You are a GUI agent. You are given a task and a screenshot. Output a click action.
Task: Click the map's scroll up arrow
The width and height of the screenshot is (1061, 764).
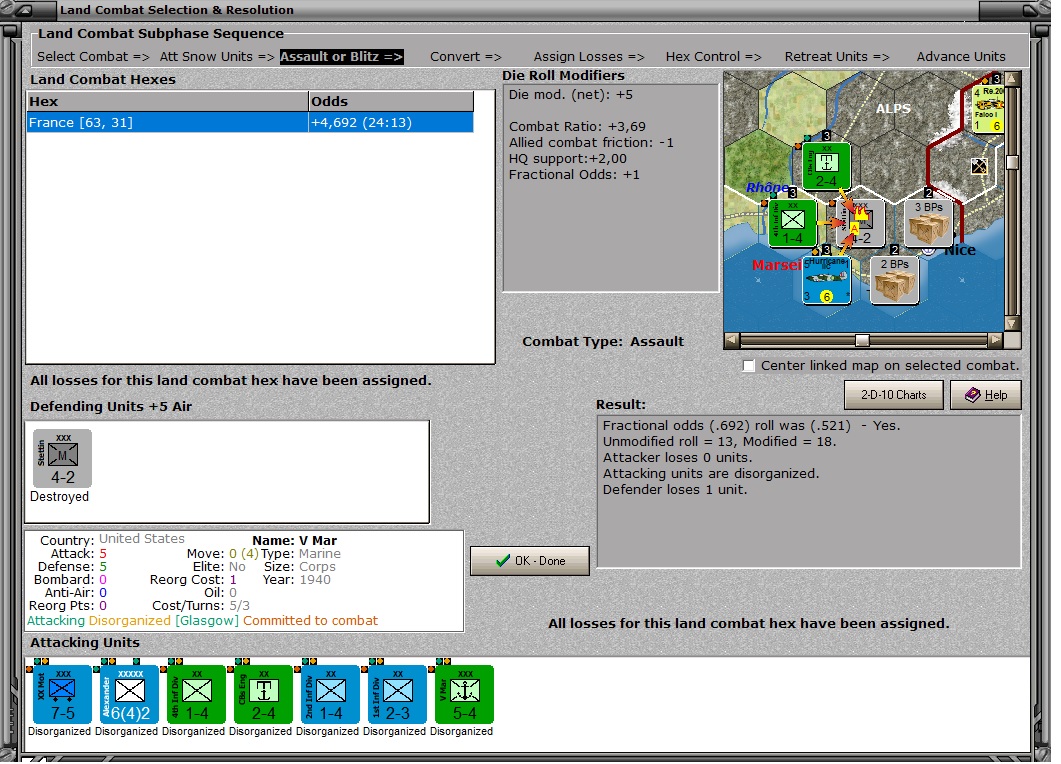[1012, 79]
